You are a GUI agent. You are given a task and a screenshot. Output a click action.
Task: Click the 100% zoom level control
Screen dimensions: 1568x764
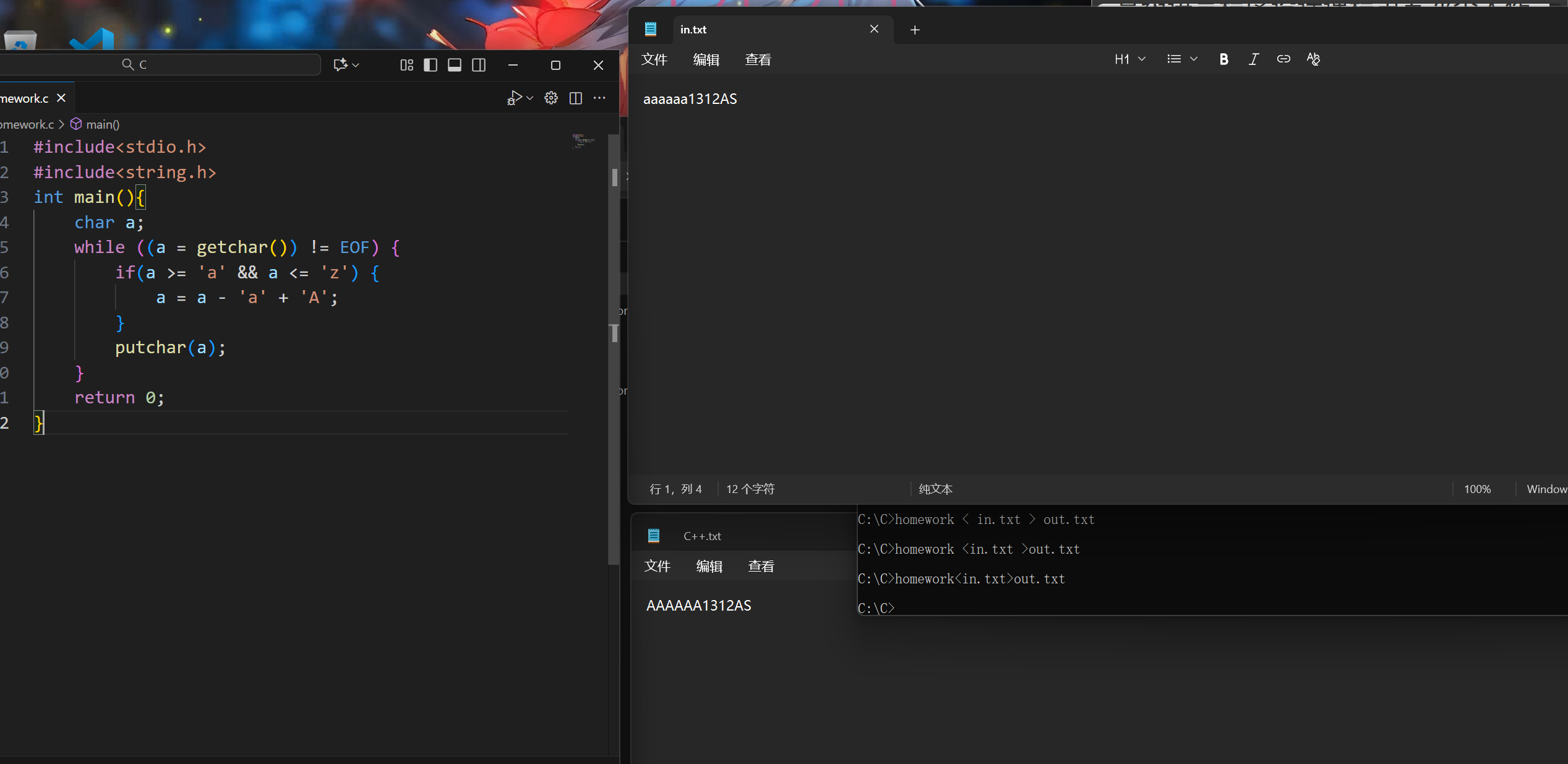[1478, 489]
